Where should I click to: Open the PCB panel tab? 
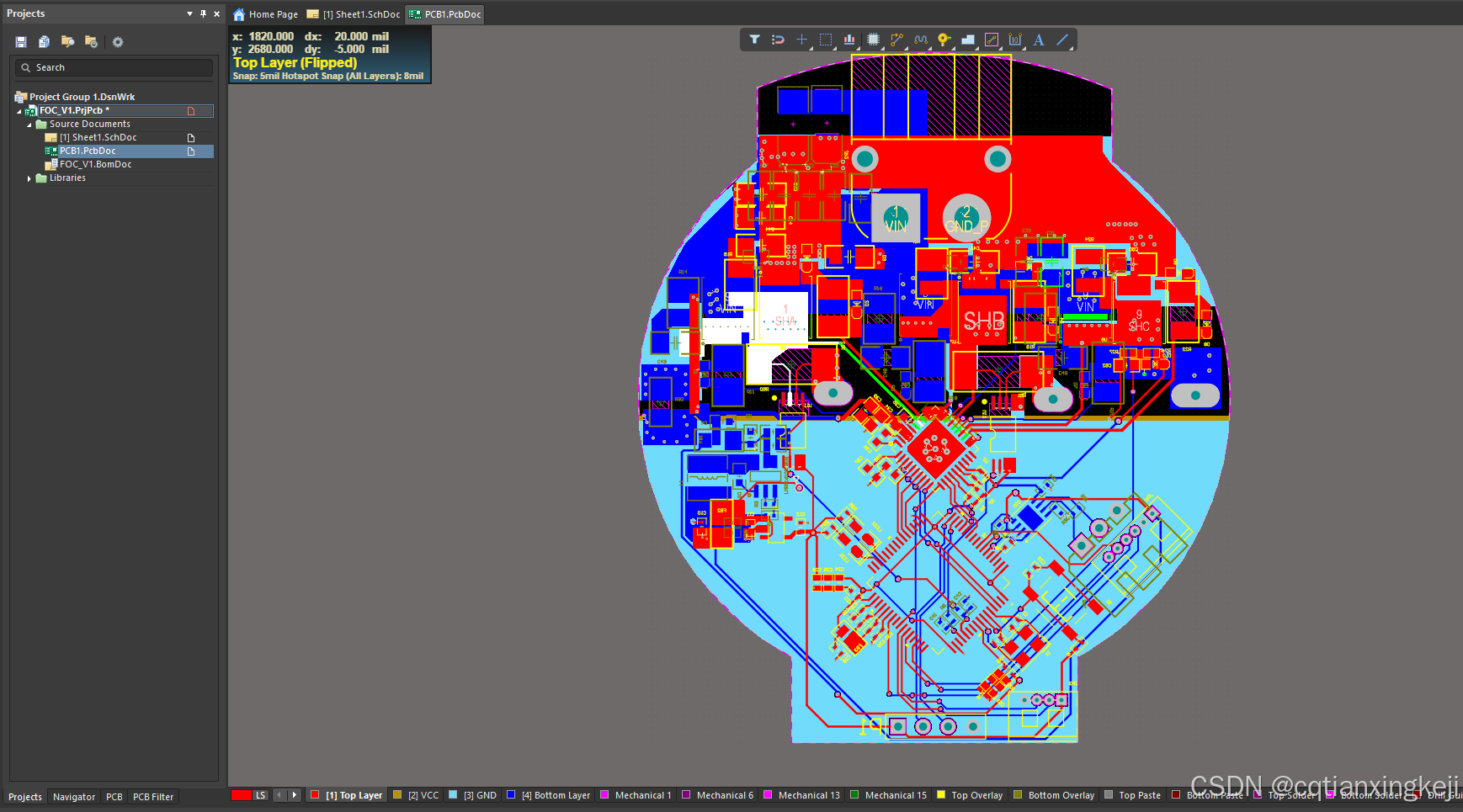(x=114, y=797)
